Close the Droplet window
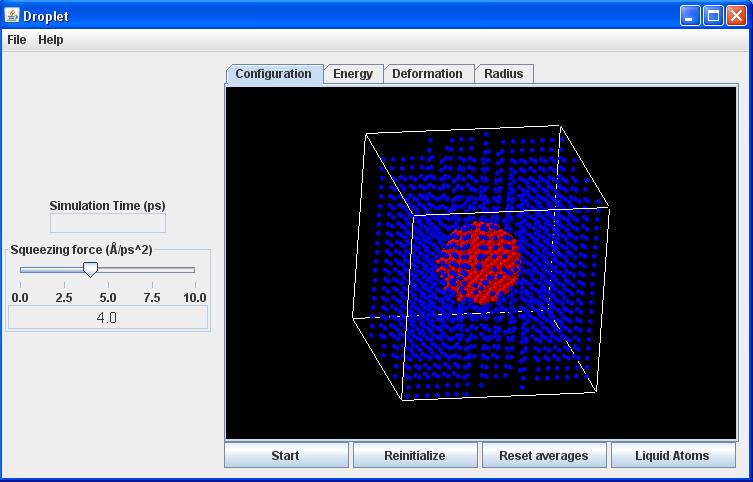Image resolution: width=753 pixels, height=482 pixels. pos(736,16)
